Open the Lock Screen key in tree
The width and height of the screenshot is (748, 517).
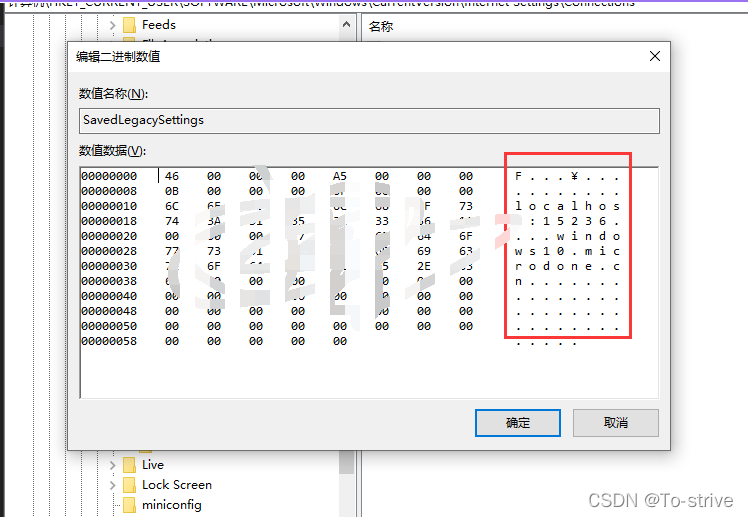177,485
